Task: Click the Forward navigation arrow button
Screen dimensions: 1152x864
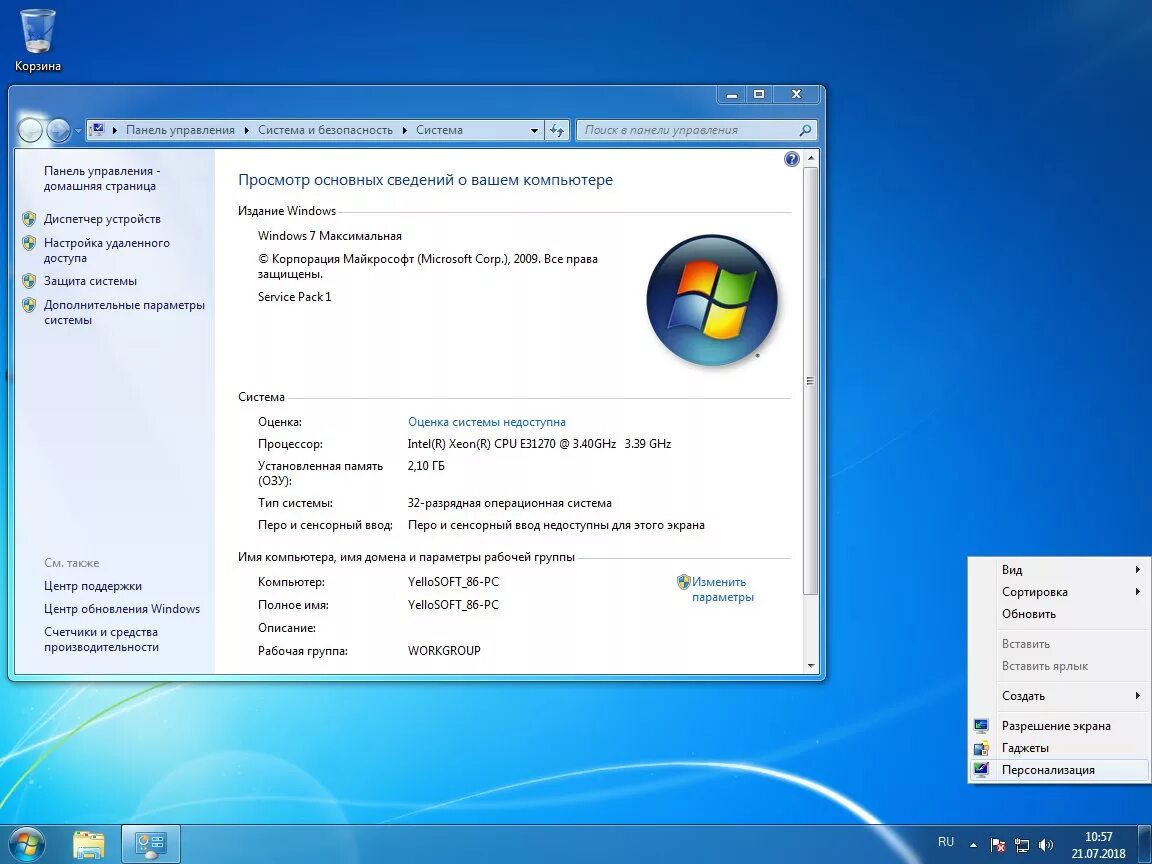Action: pos(58,131)
